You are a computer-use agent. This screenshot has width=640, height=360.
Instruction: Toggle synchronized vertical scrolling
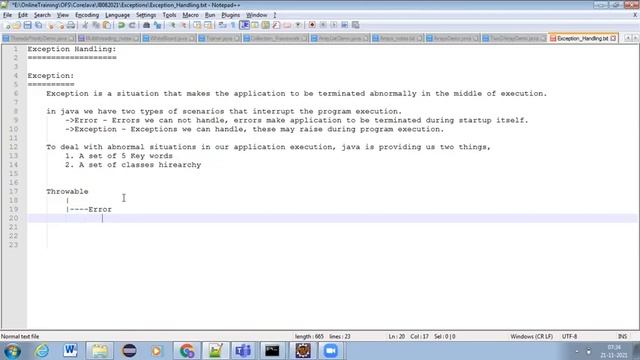(x=197, y=25)
